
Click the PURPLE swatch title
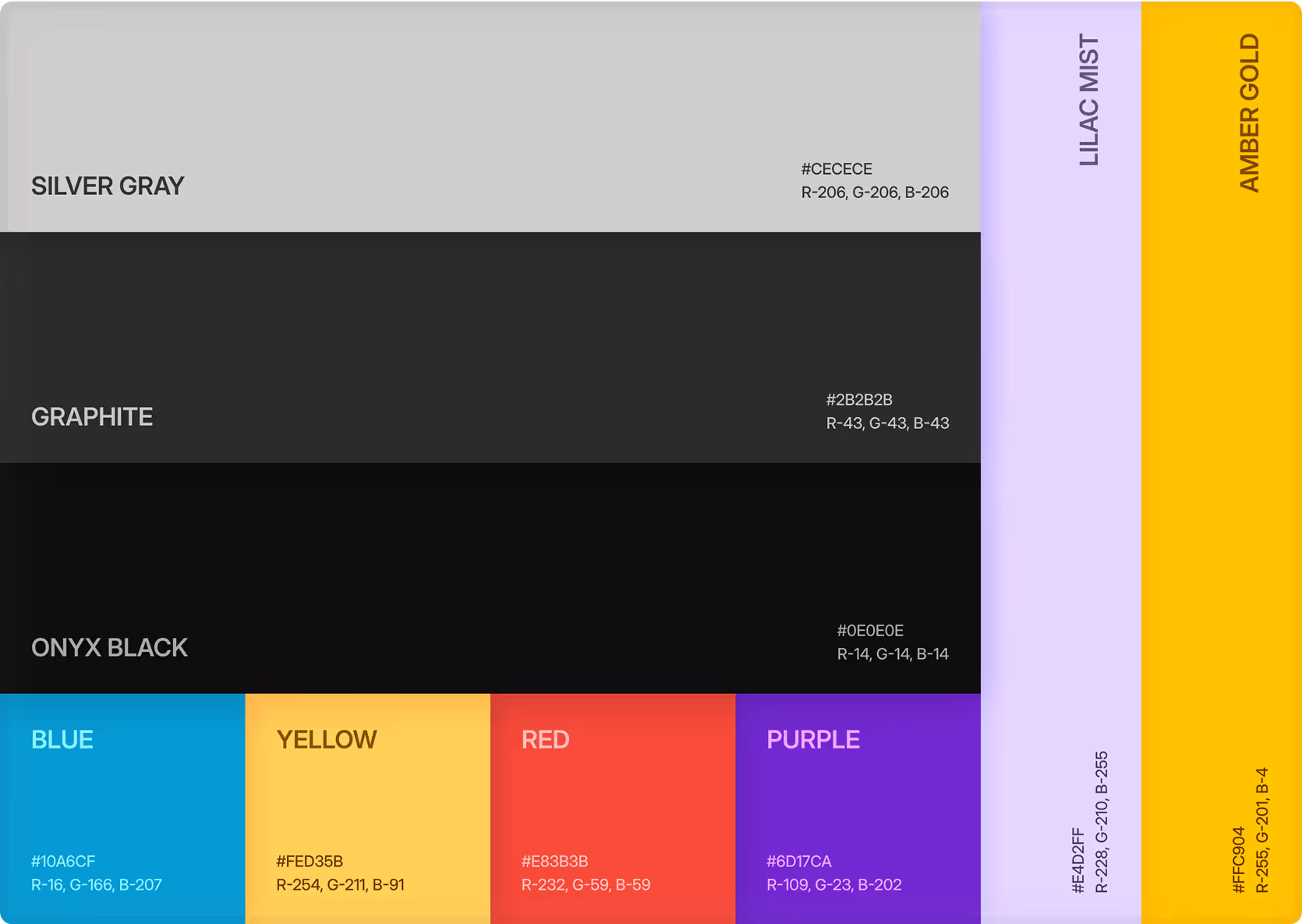pos(813,740)
